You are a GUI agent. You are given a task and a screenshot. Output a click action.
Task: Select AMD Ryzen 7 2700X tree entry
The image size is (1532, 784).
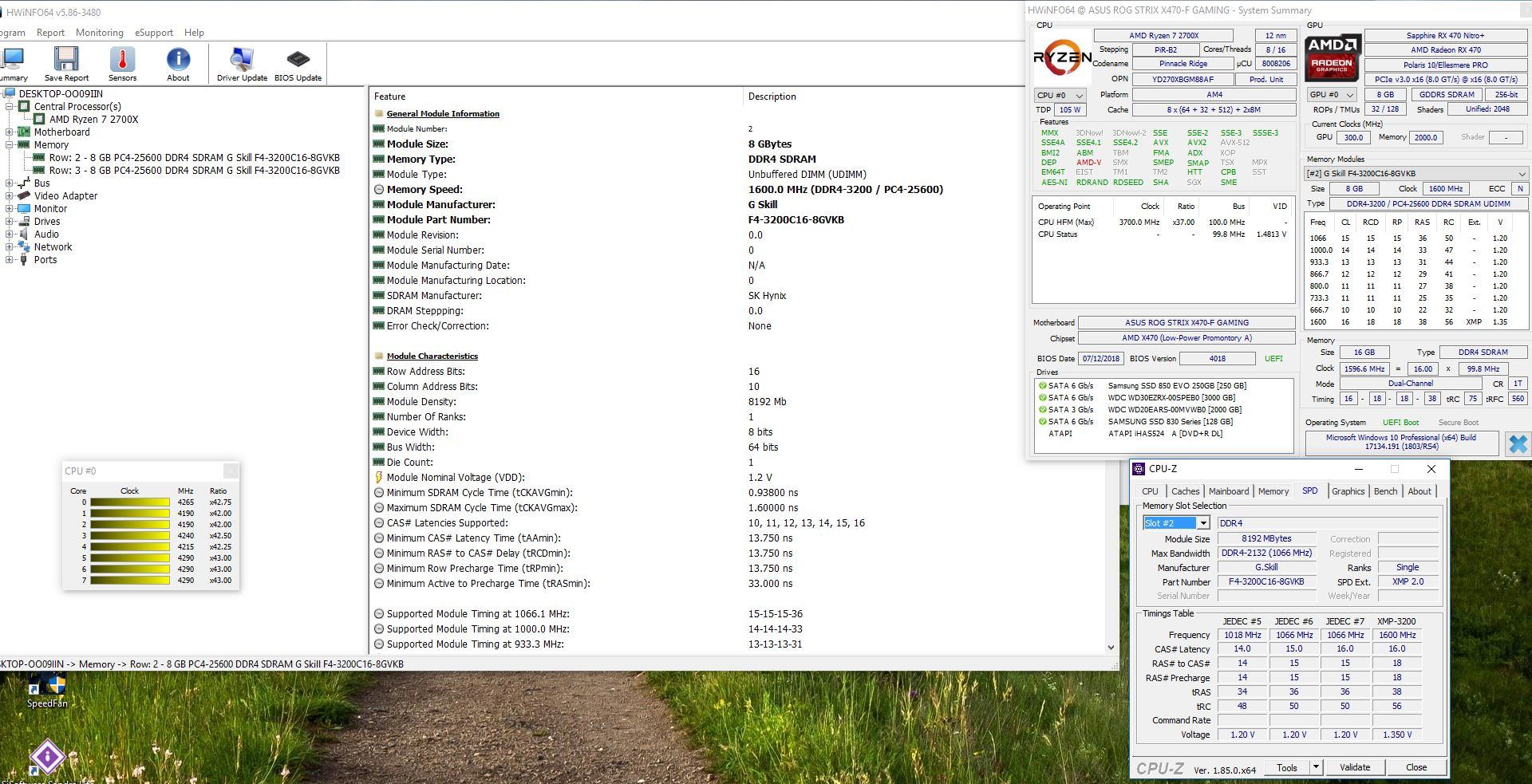click(93, 120)
